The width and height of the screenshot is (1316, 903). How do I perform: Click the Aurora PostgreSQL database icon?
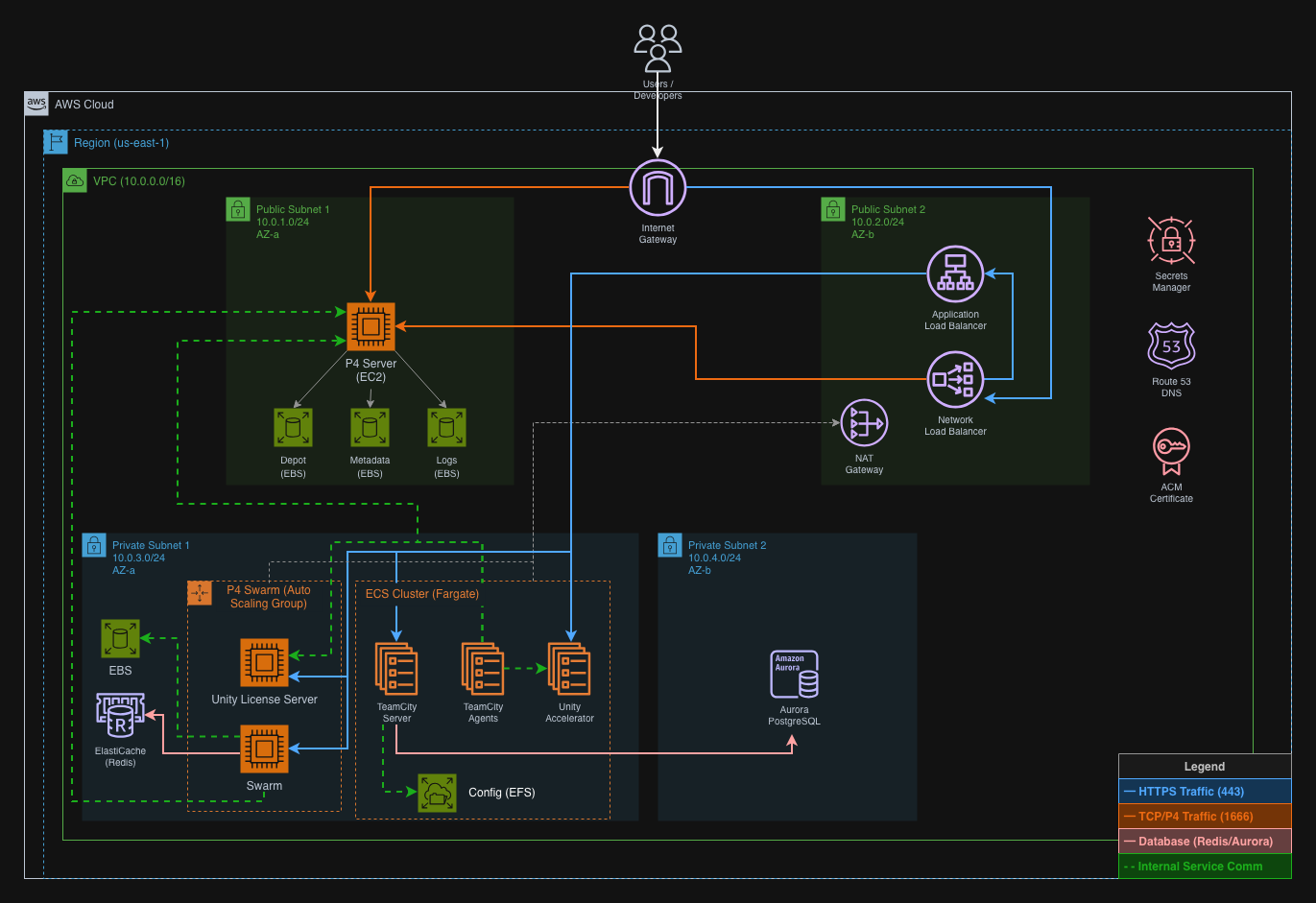794,675
